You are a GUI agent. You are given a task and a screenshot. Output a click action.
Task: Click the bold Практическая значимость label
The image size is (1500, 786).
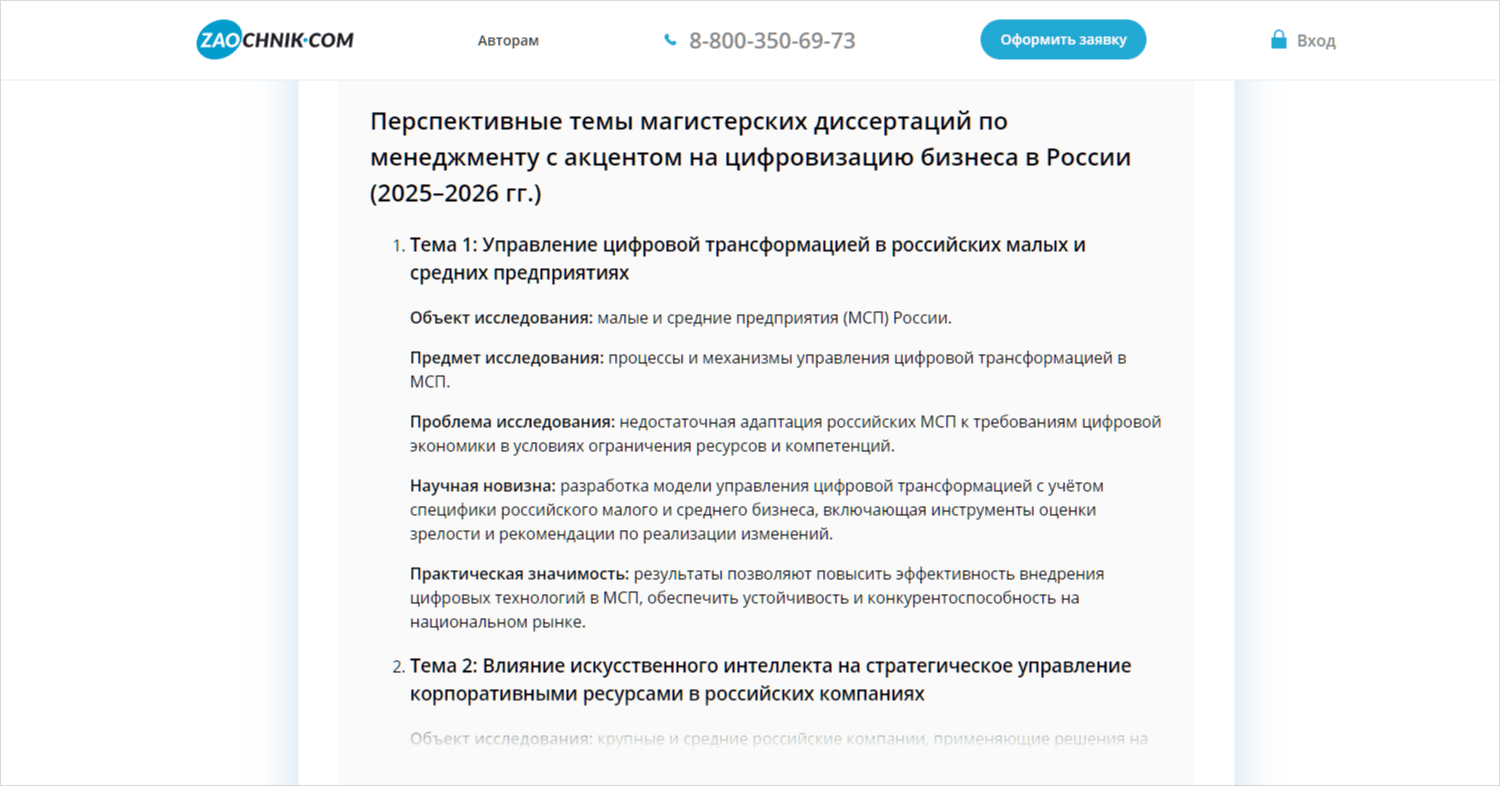519,574
